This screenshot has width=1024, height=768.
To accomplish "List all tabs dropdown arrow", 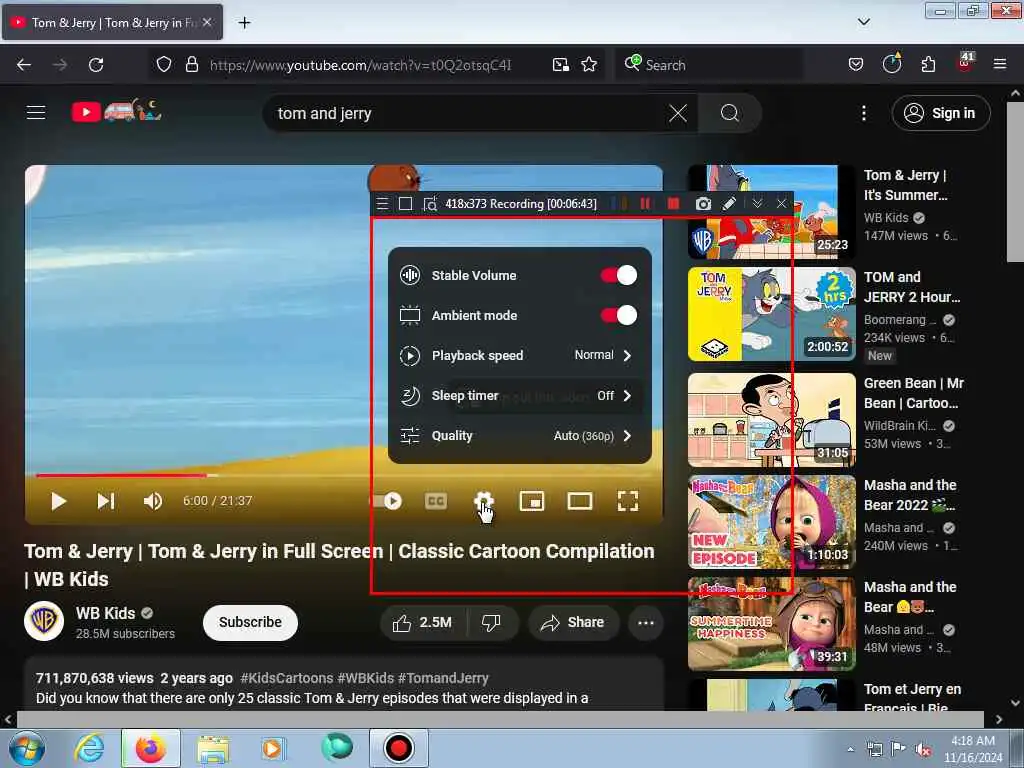I will point(863,22).
